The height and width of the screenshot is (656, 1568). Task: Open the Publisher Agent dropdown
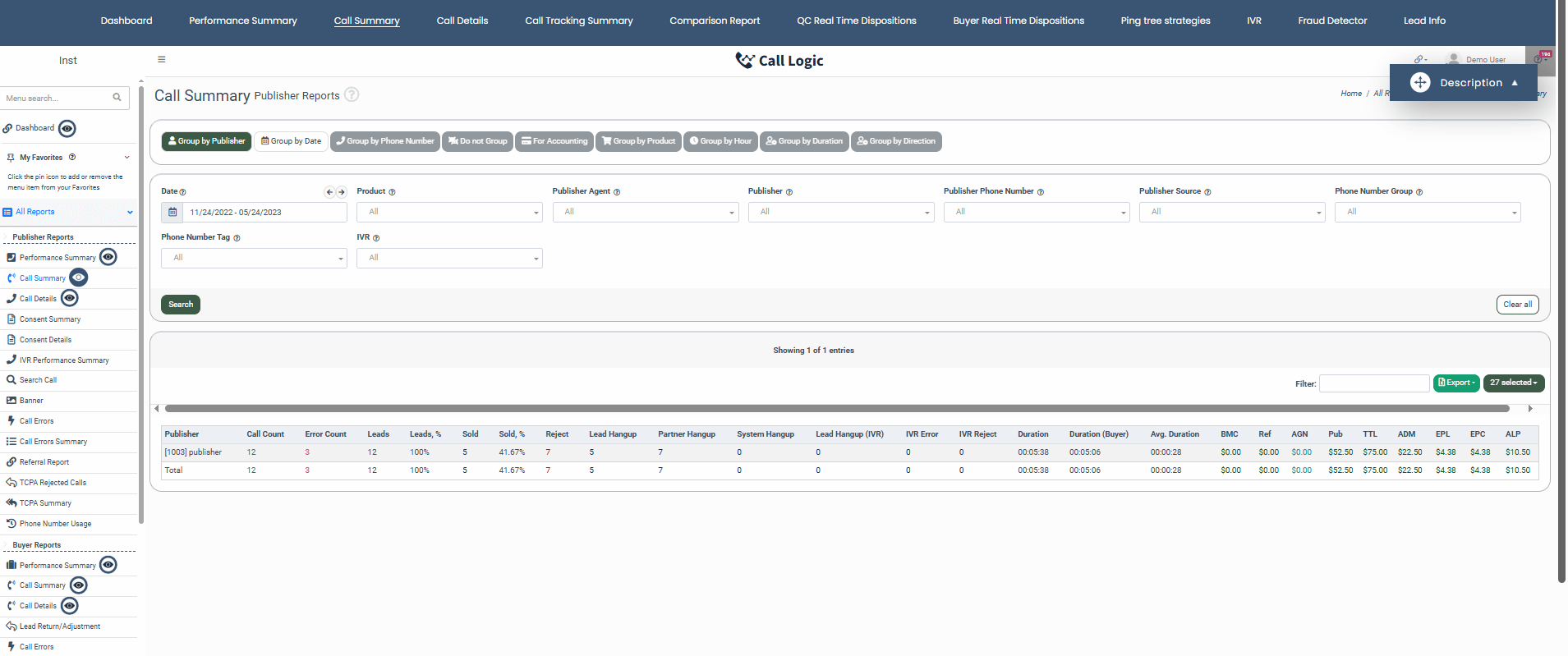(646, 212)
